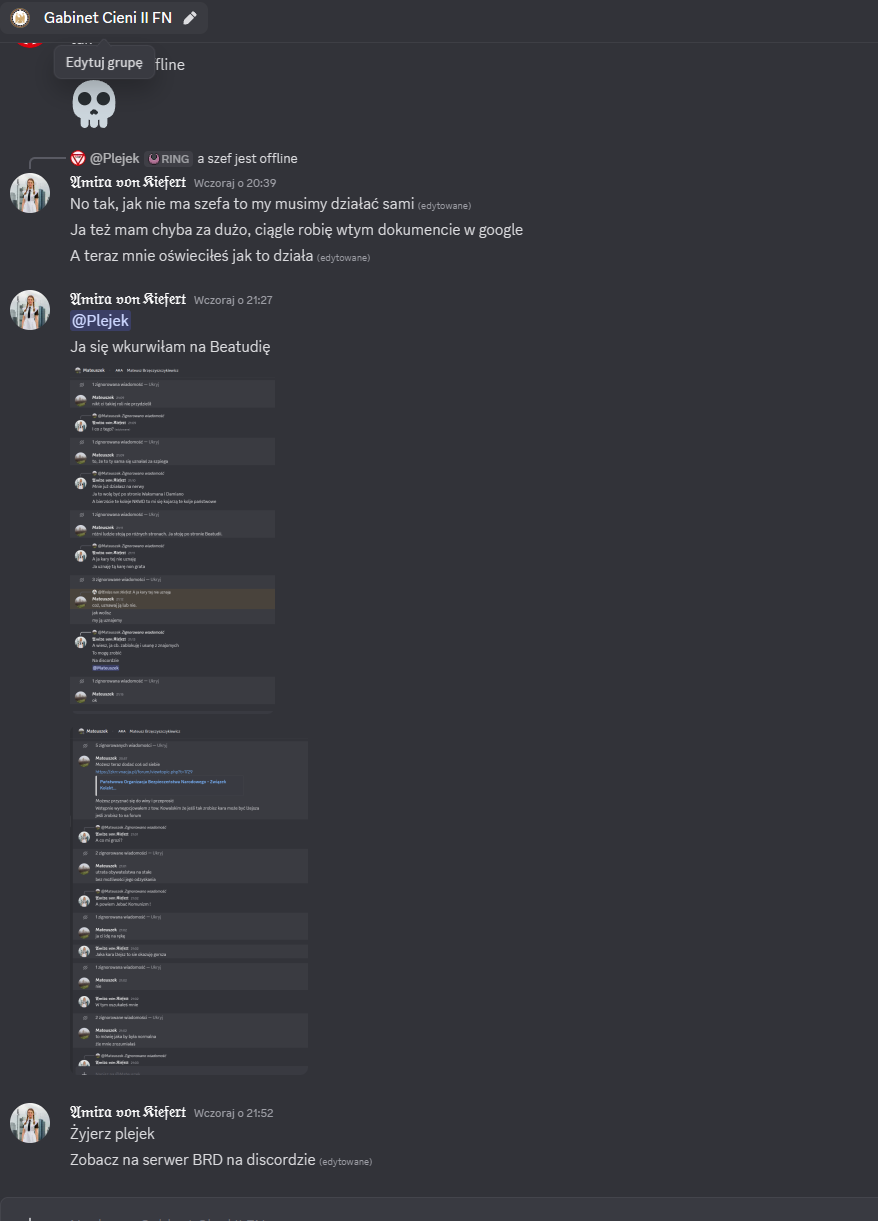Click the skull emoji in chat
The image size is (878, 1221).
click(x=94, y=104)
